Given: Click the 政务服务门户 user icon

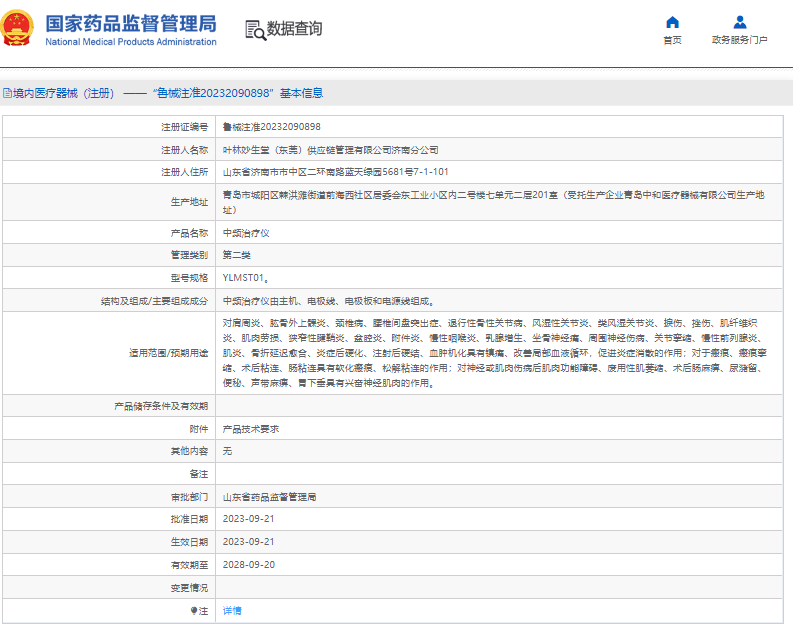Looking at the screenshot, I should (x=739, y=22).
